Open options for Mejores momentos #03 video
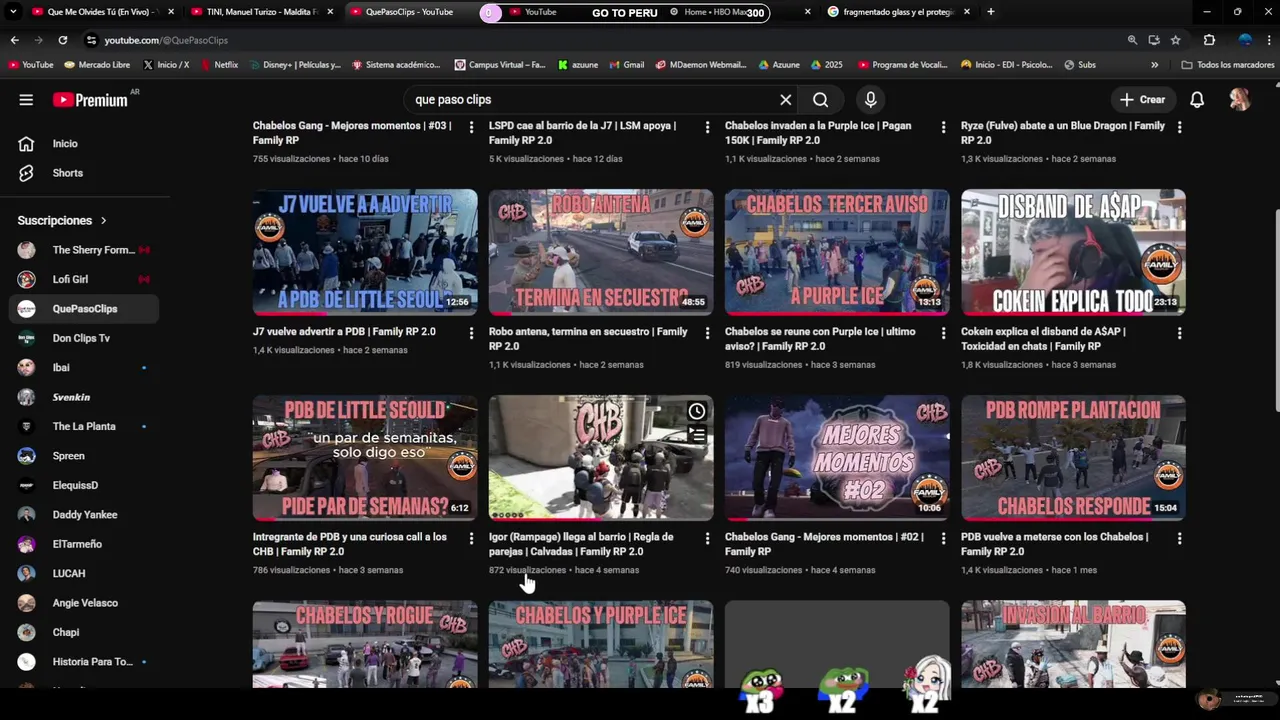 pyautogui.click(x=471, y=127)
